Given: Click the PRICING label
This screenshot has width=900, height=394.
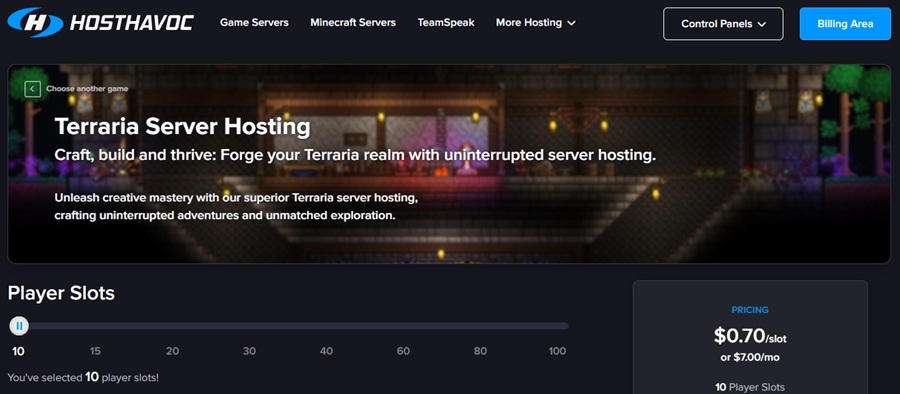Looking at the screenshot, I should pyautogui.click(x=750, y=310).
